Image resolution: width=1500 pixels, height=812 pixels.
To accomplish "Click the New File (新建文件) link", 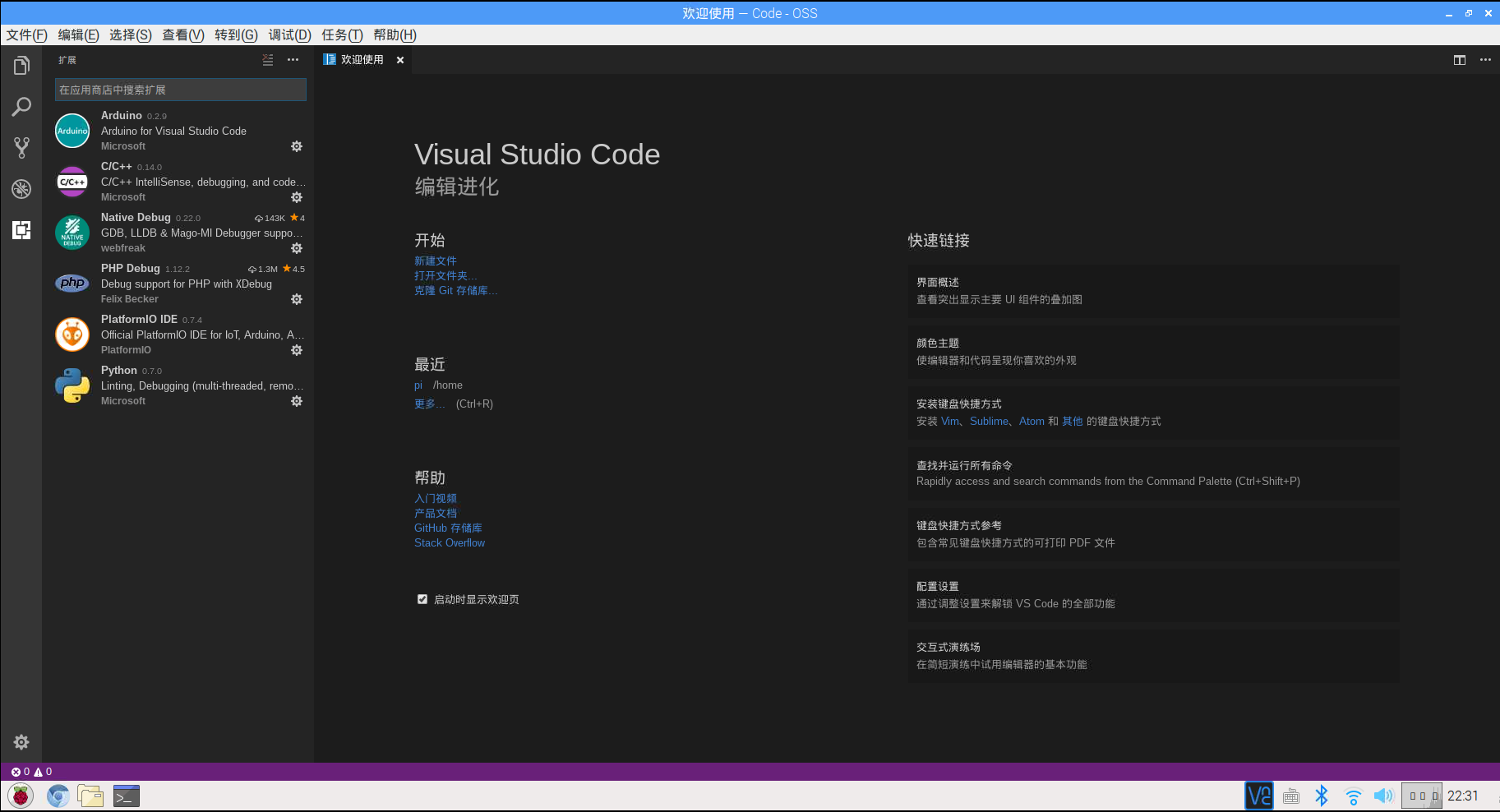I will (436, 261).
